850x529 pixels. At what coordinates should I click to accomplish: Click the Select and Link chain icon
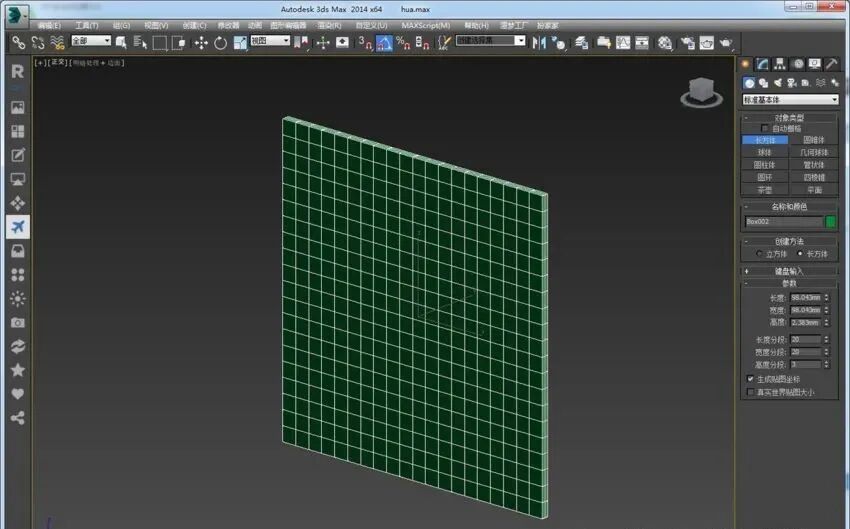point(18,42)
